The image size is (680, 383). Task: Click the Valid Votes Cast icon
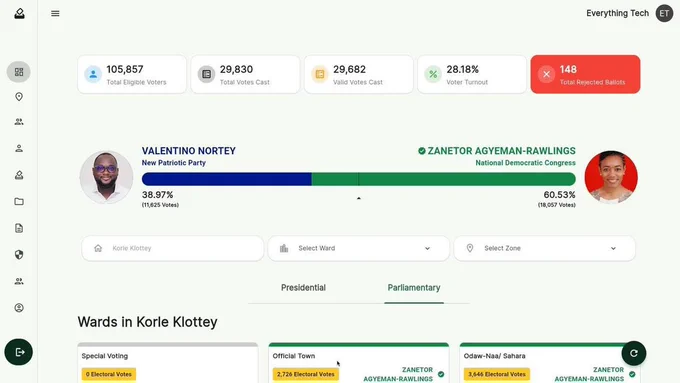(320, 75)
